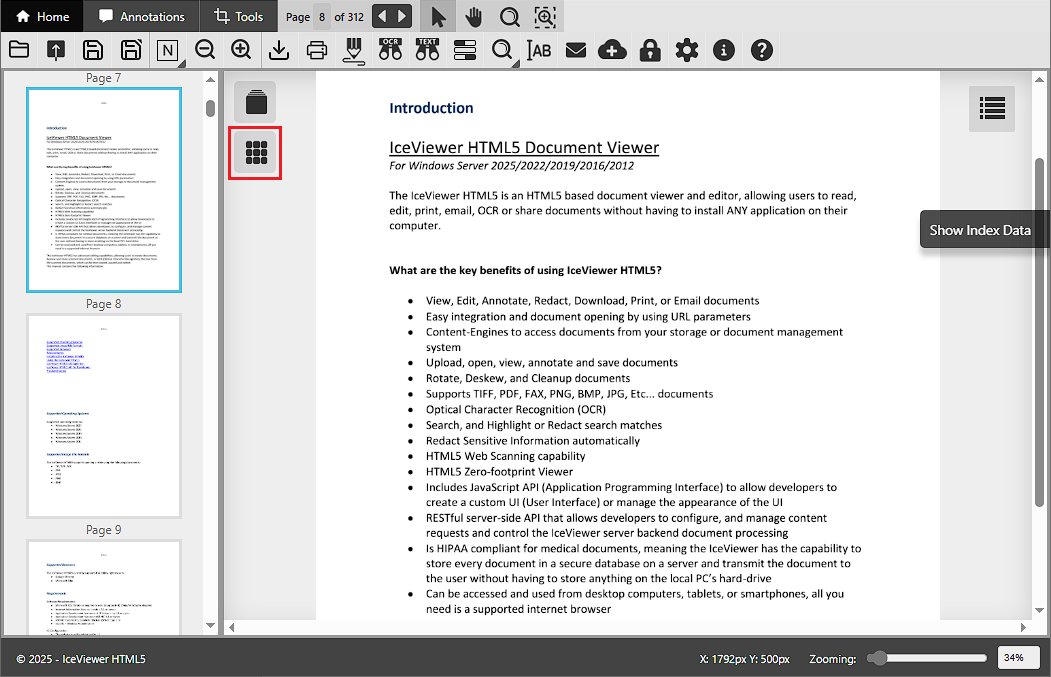The image size is (1051, 677).
Task: Toggle the Show Index Data list button
Action: pos(992,108)
